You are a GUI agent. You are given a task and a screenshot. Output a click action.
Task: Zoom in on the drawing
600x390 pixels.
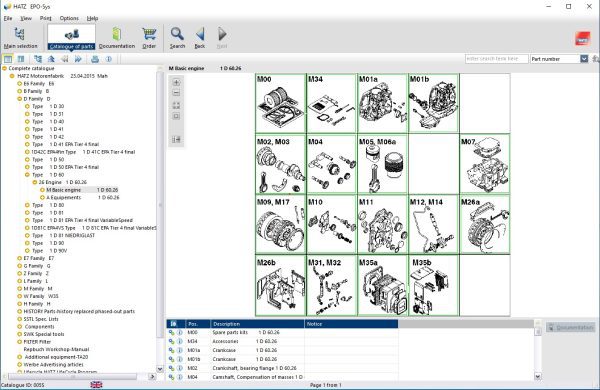[176, 82]
